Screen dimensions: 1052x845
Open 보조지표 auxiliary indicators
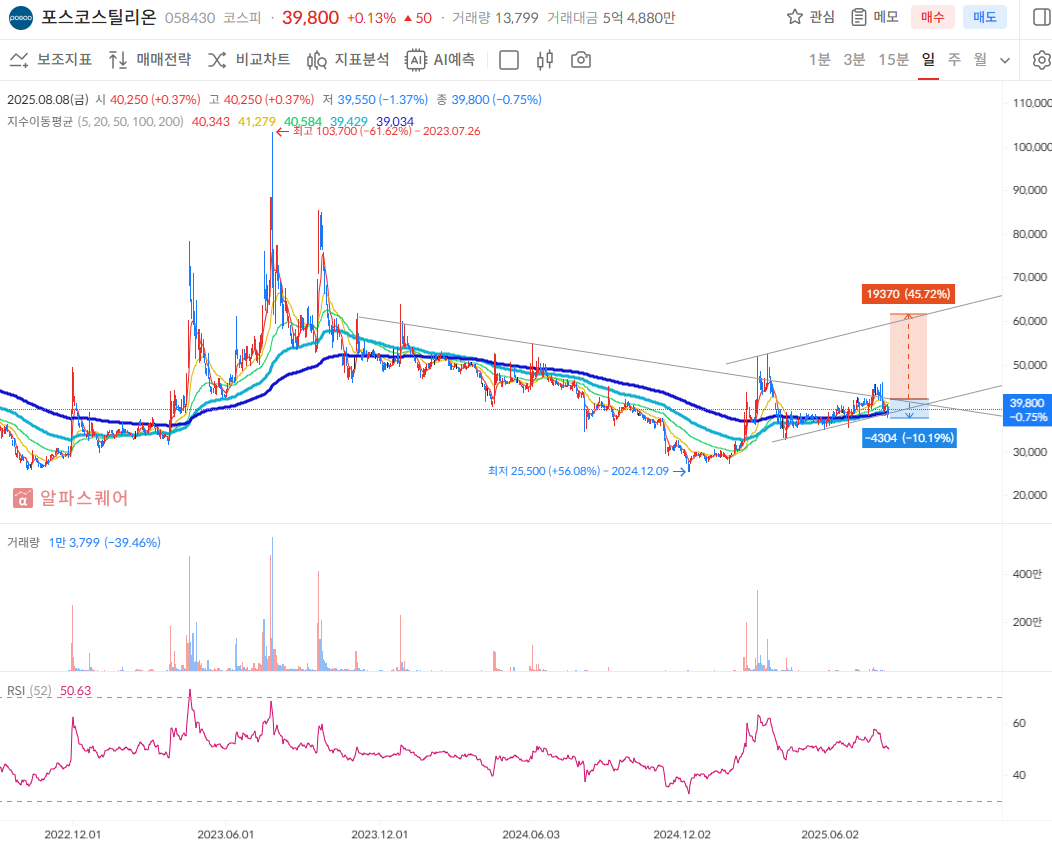[x=50, y=60]
